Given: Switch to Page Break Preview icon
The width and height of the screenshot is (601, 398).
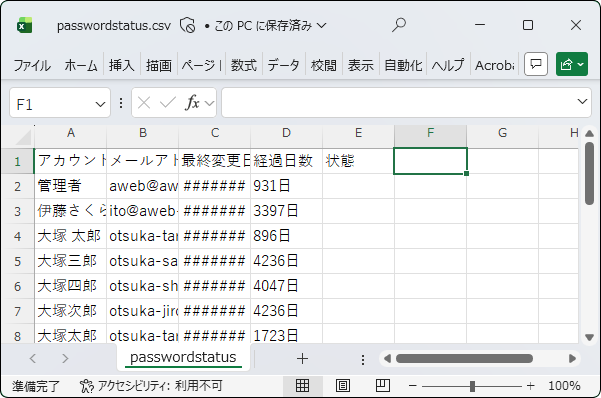Looking at the screenshot, I should 382,385.
